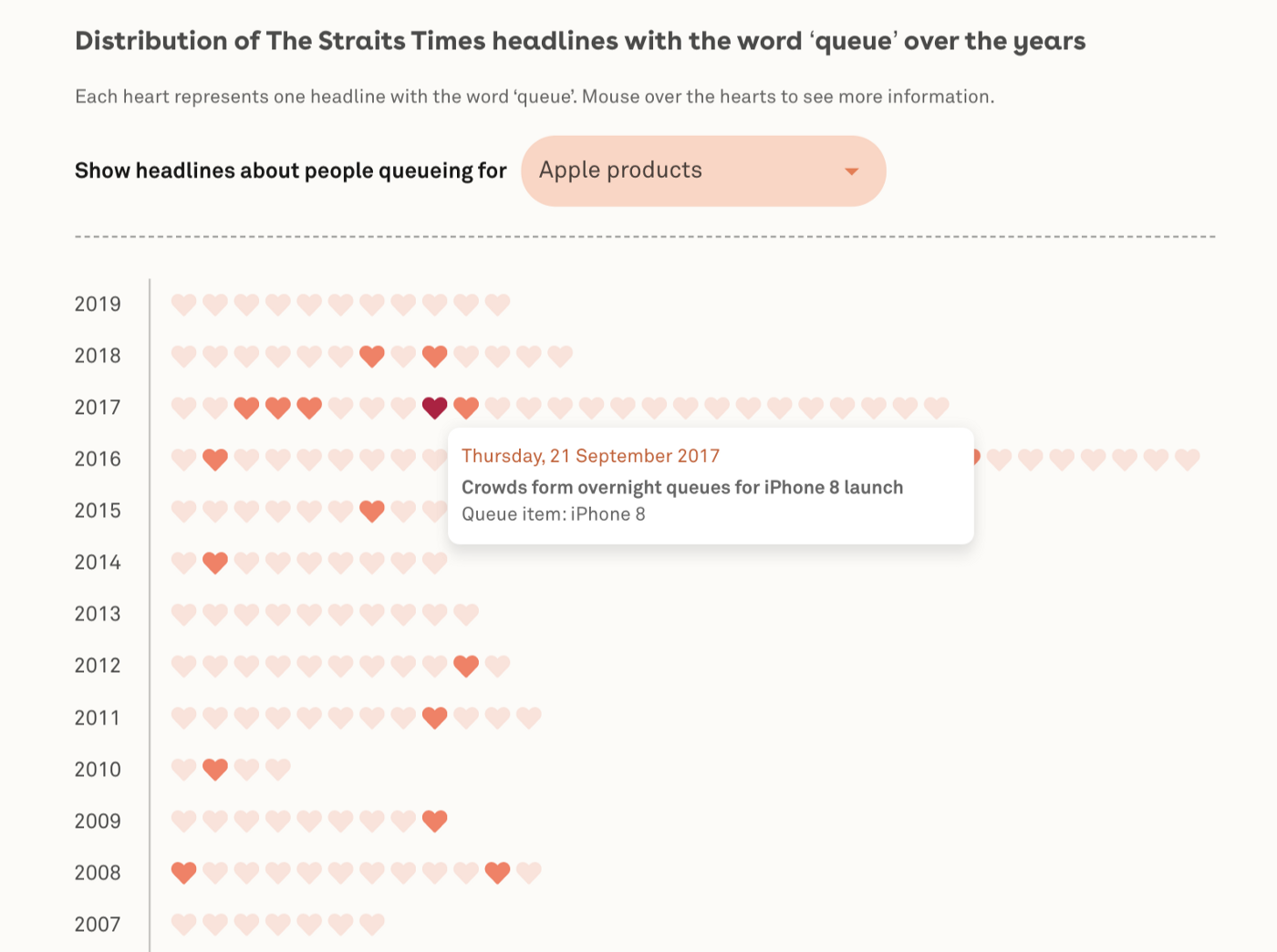Click the first heart in the 2007 row
The height and width of the screenshot is (952, 1277).
click(x=184, y=925)
